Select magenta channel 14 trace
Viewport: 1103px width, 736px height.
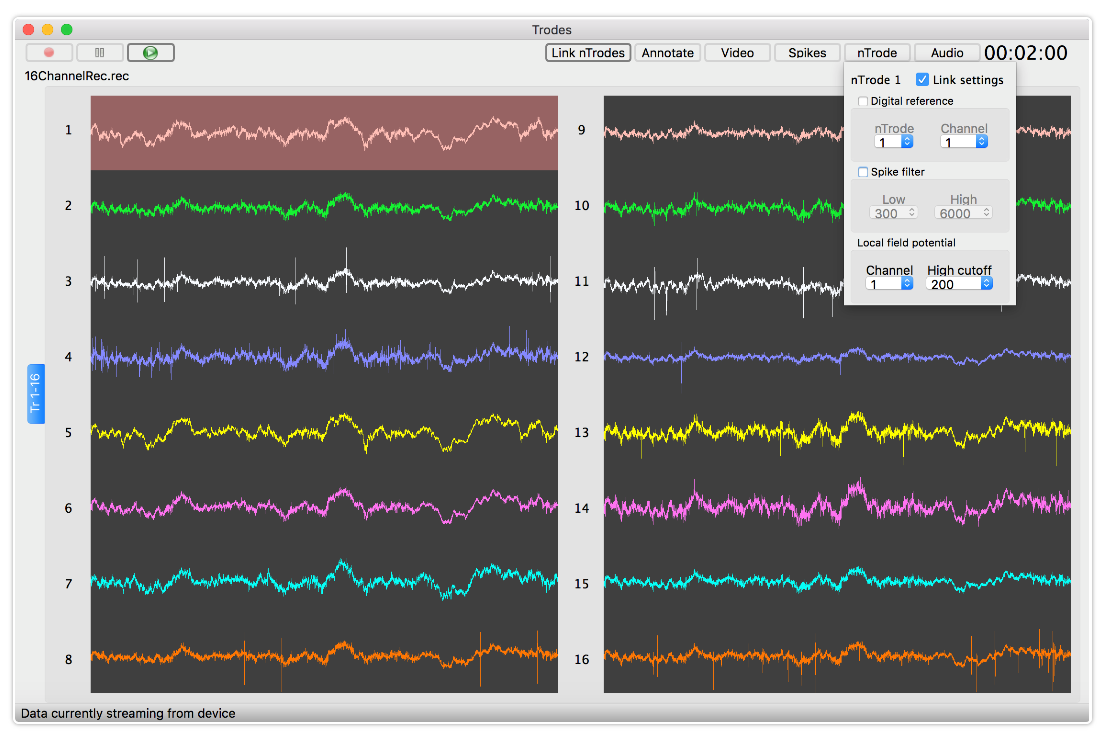tap(837, 505)
